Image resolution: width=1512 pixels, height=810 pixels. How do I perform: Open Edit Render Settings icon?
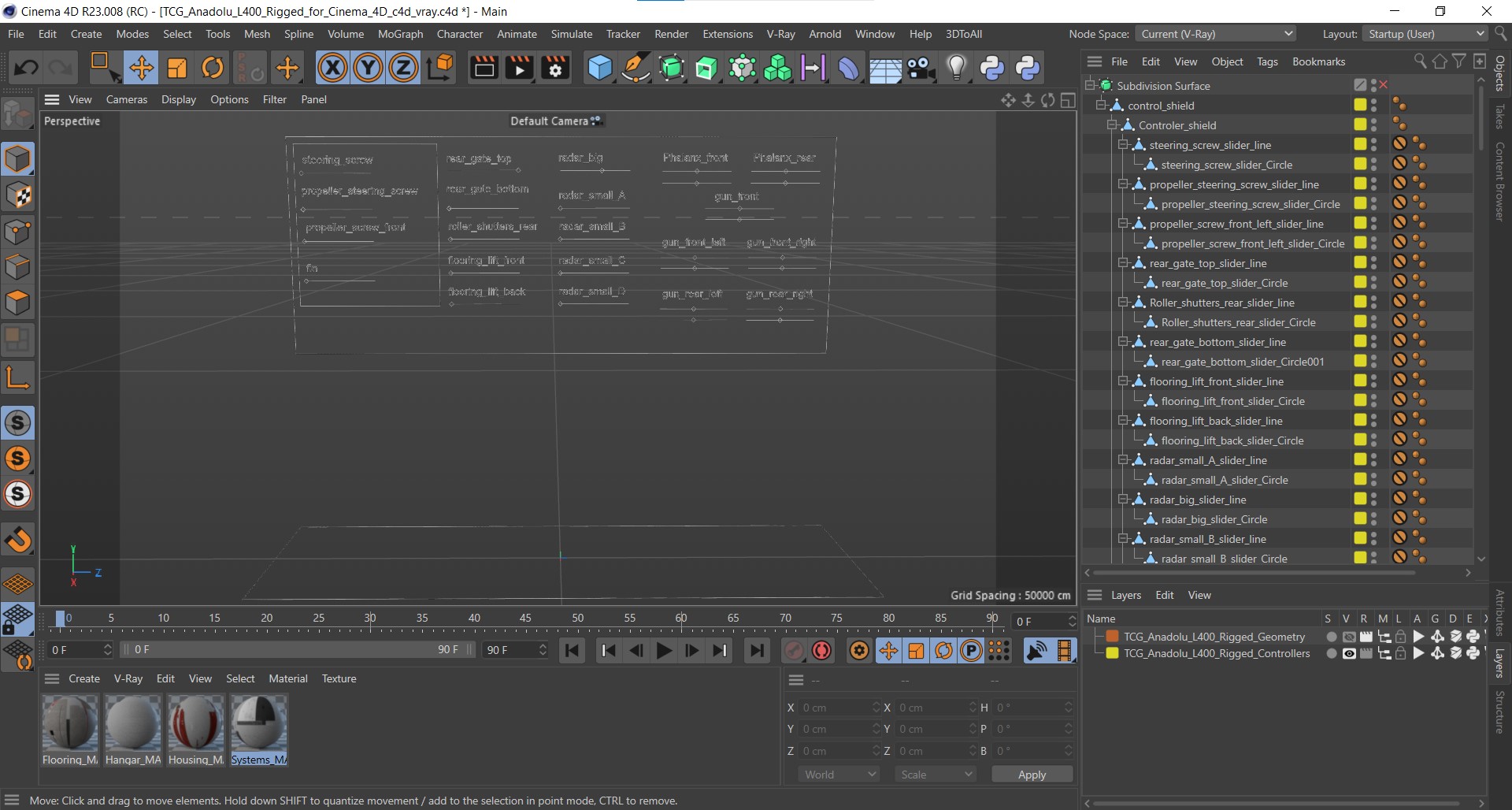click(x=555, y=68)
